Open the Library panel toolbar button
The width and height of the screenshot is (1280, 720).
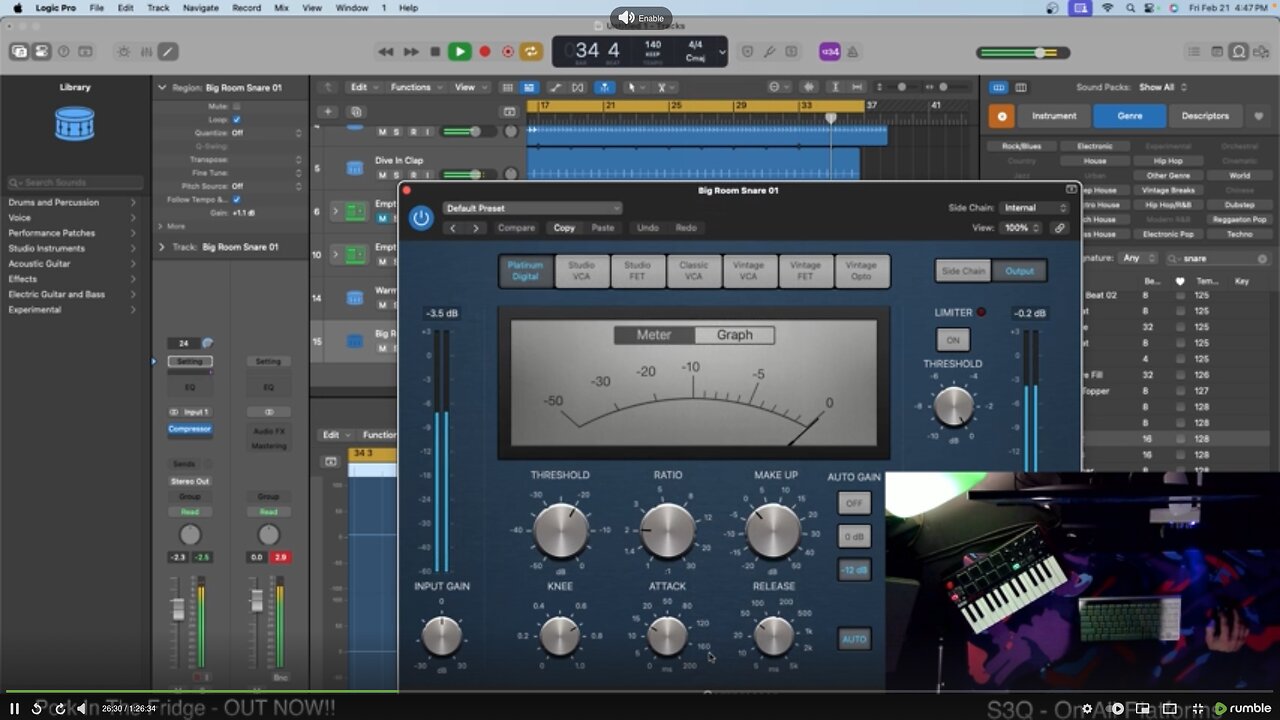pyautogui.click(x=19, y=51)
